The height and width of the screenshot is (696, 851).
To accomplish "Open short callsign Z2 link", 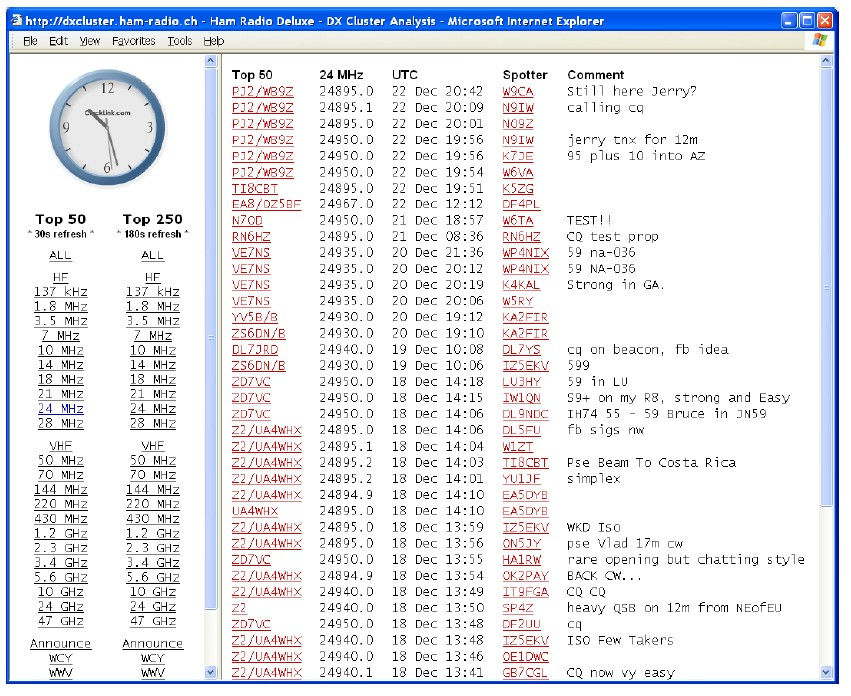I will (x=239, y=608).
